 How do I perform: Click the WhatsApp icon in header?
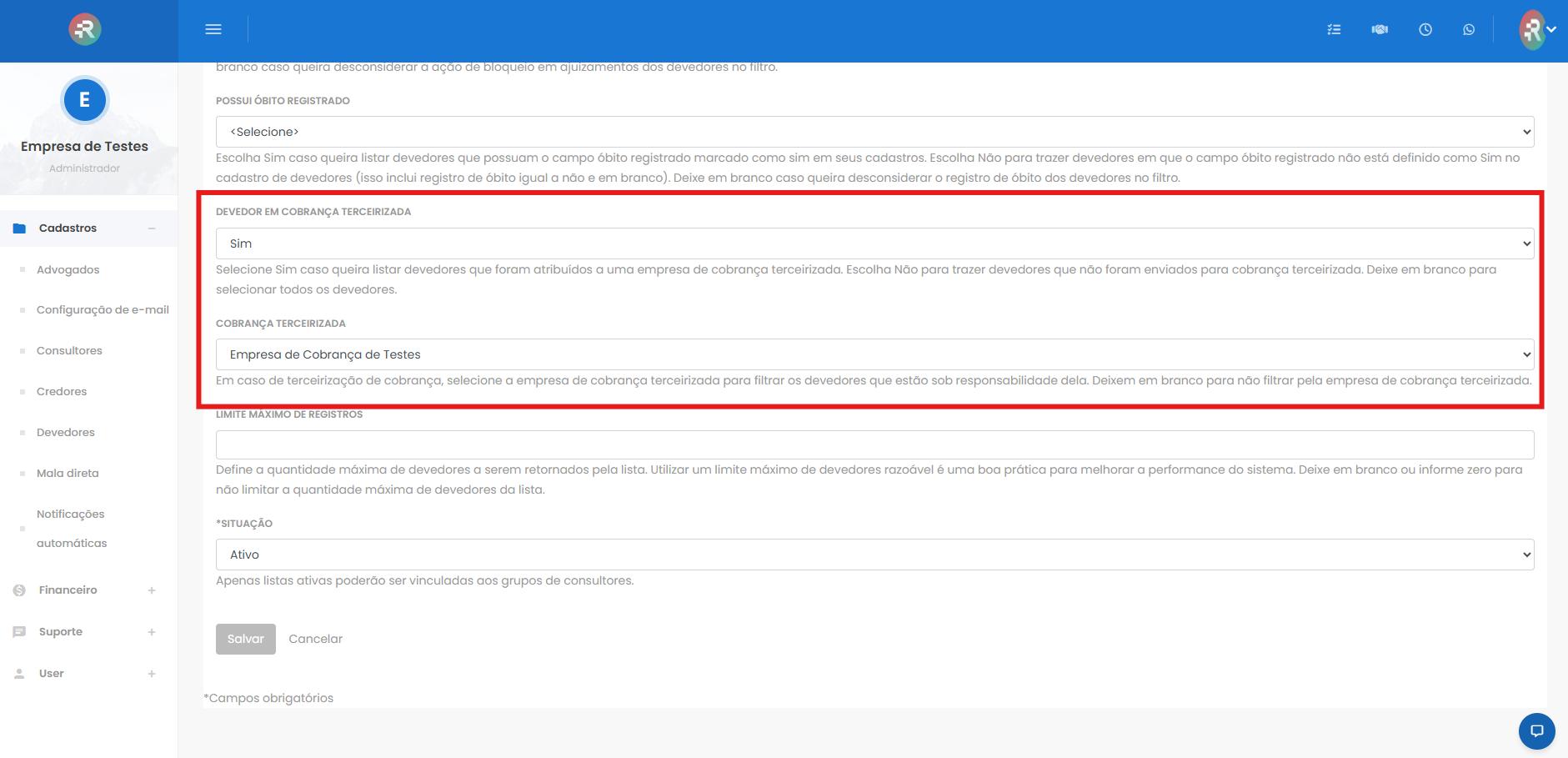[1469, 29]
